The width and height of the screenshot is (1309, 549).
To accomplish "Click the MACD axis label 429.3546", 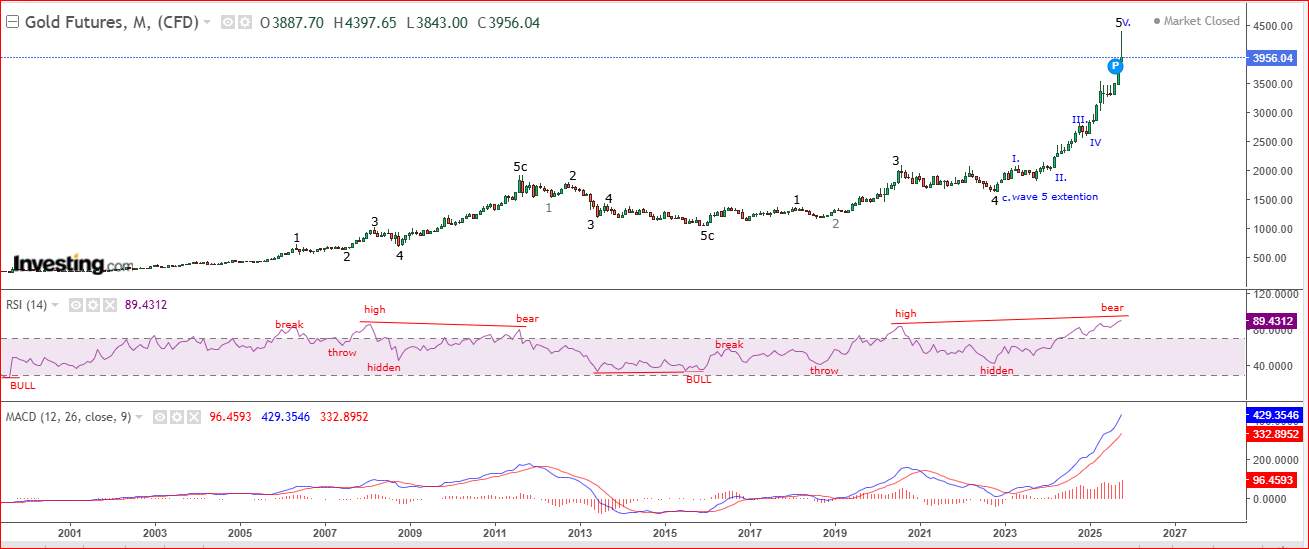I will (1273, 413).
